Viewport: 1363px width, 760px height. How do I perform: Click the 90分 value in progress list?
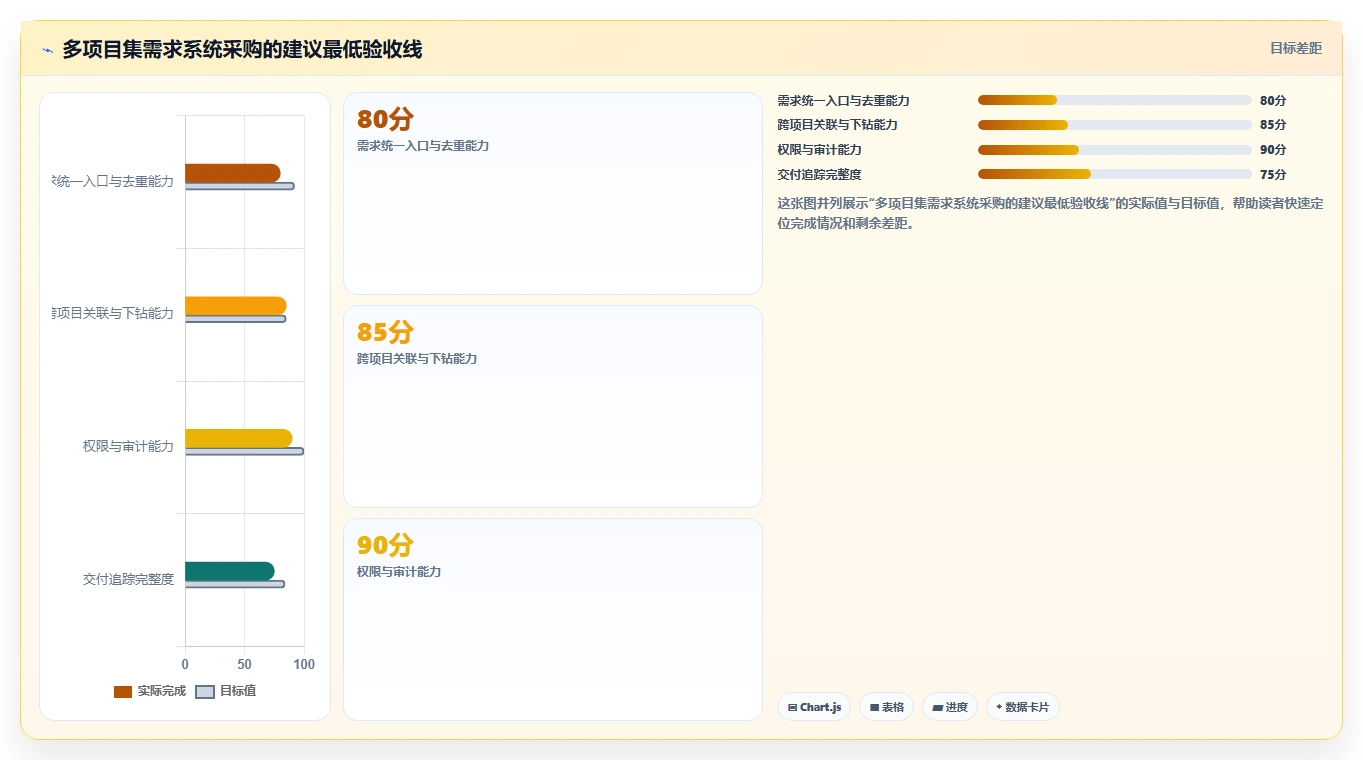point(1273,150)
